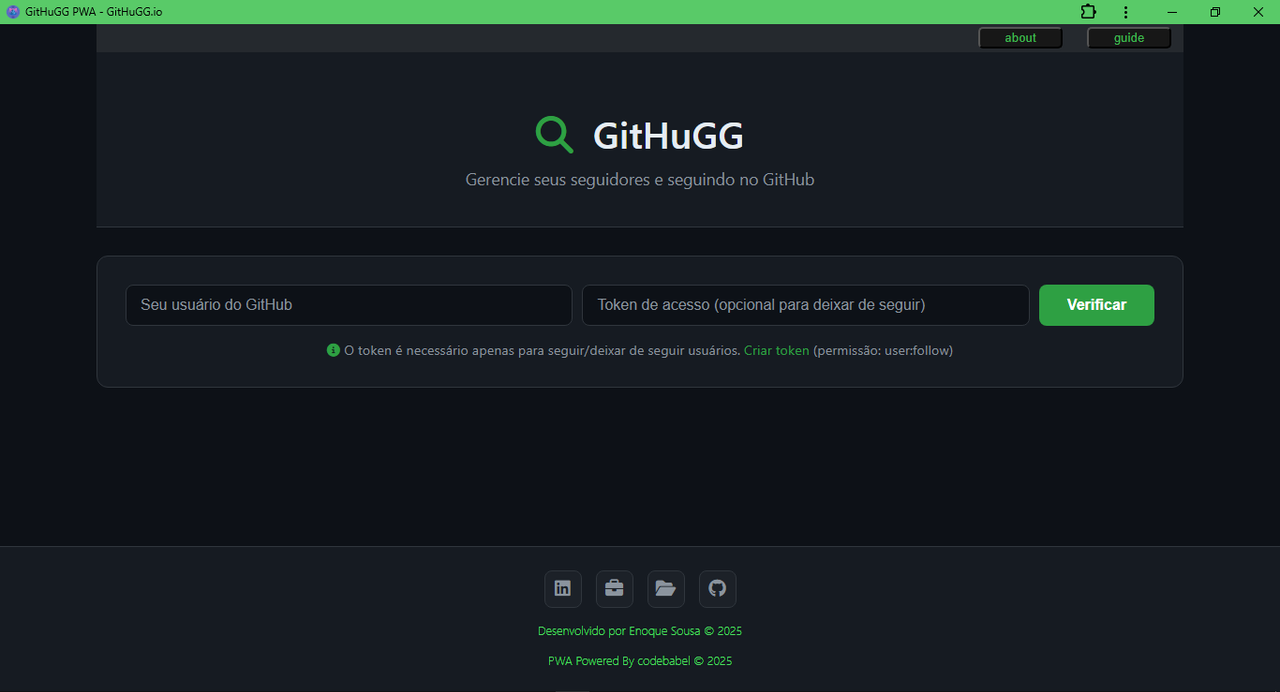This screenshot has width=1280, height=692.
Task: Open the briefcase portfolio icon
Action: [x=614, y=589]
